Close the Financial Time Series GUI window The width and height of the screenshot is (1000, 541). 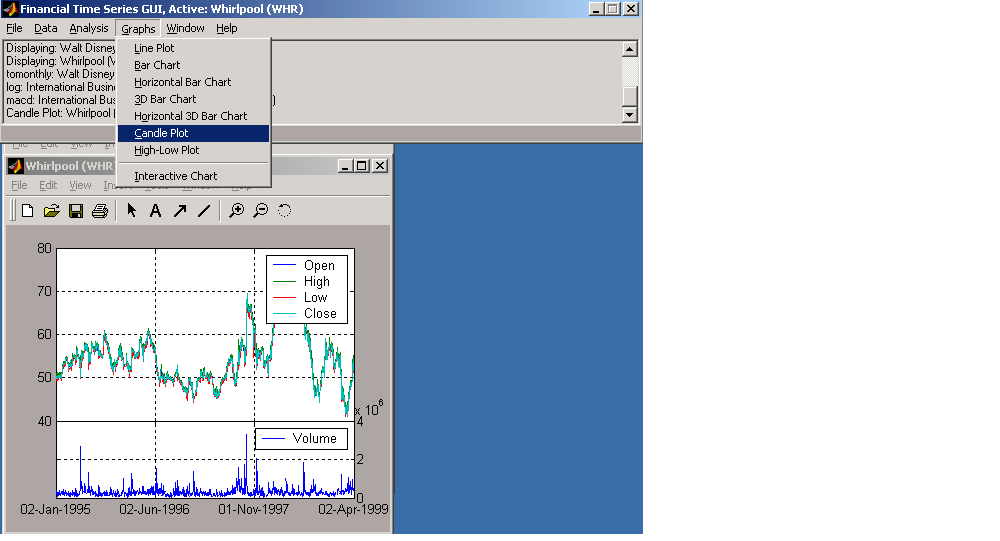[x=631, y=9]
